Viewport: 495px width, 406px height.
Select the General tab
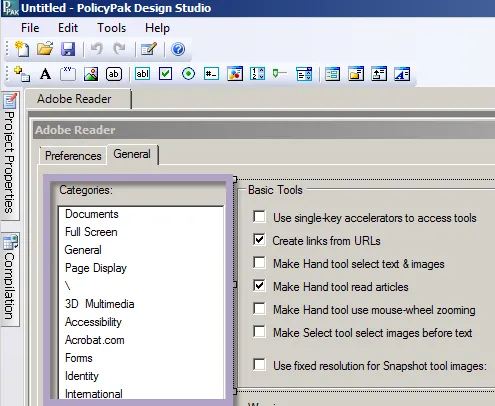pyautogui.click(x=132, y=154)
